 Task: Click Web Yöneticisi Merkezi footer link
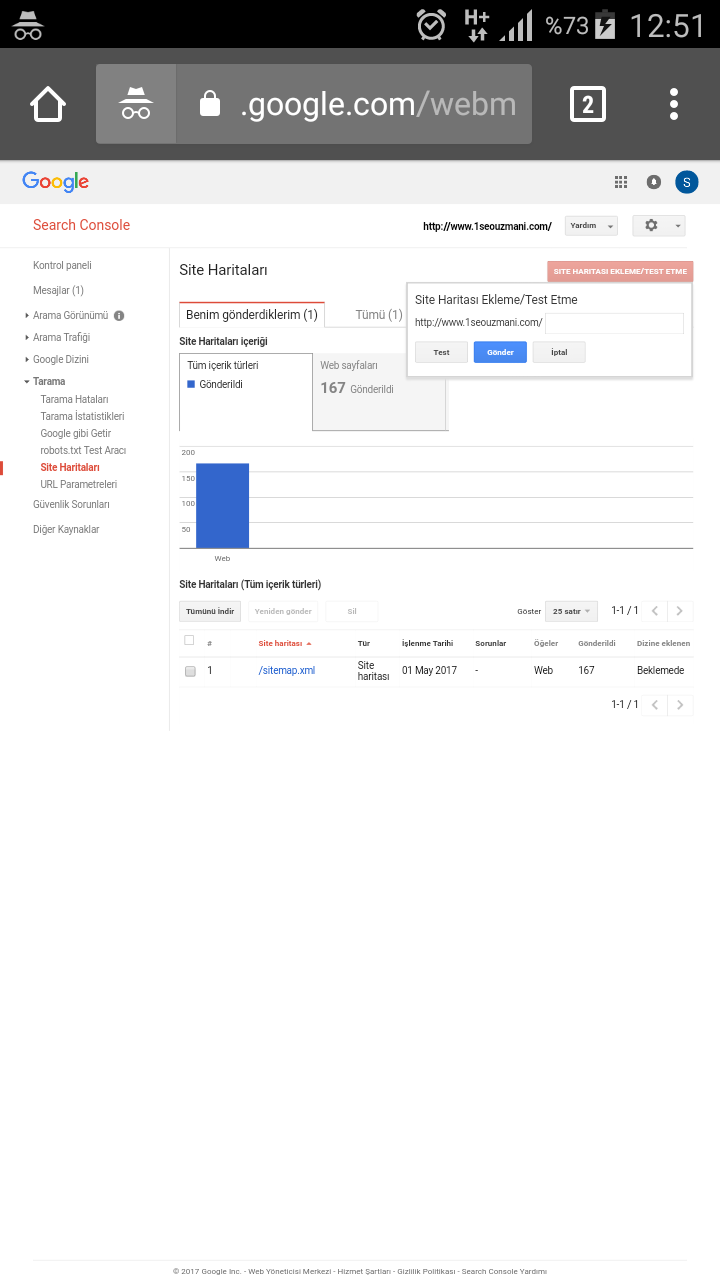(x=289, y=1271)
